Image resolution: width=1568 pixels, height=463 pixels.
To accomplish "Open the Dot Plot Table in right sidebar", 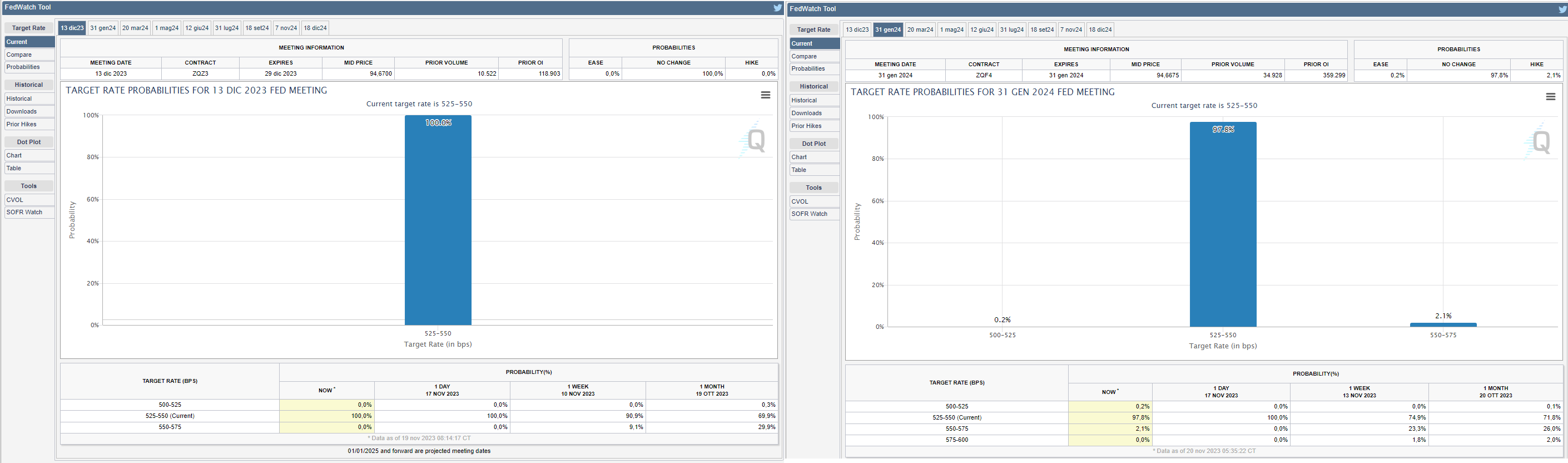I will [814, 170].
